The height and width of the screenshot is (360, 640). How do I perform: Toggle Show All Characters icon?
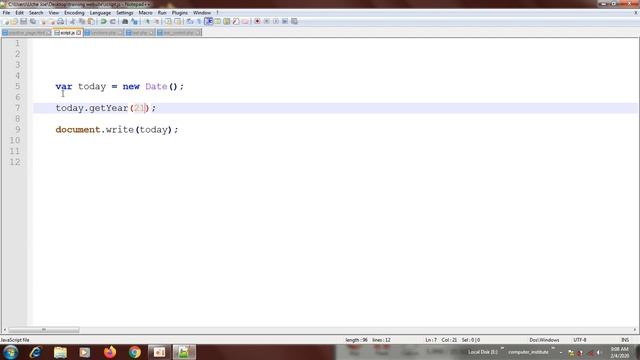(x=199, y=21)
